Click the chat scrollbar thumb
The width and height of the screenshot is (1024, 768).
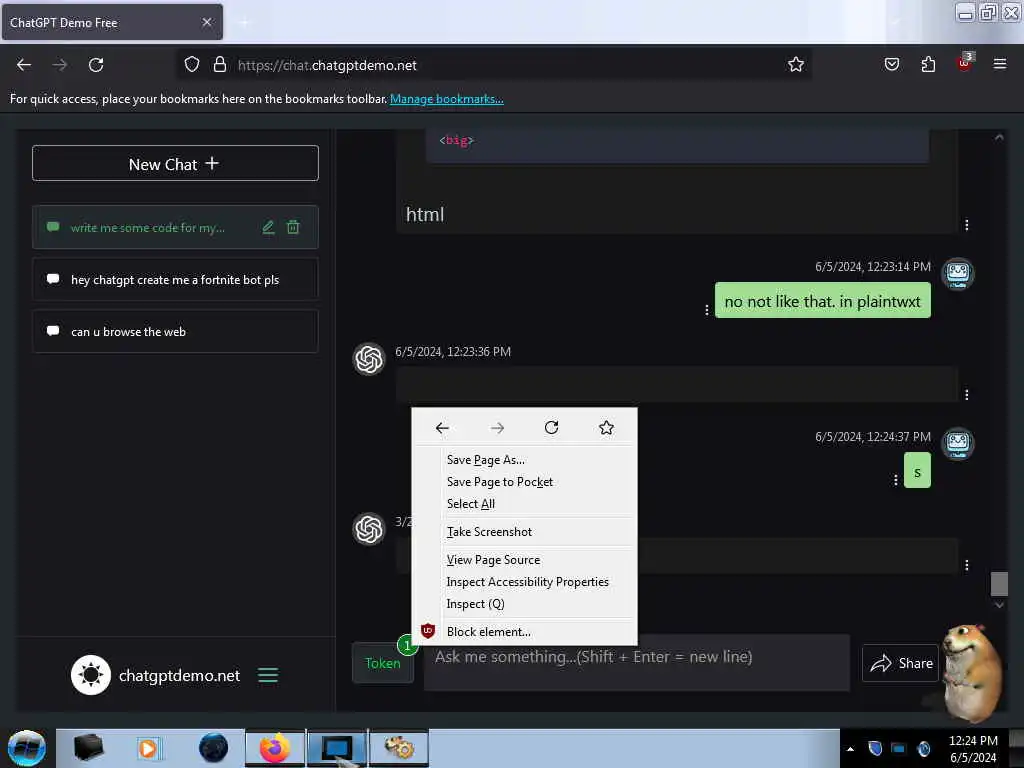pyautogui.click(x=999, y=584)
